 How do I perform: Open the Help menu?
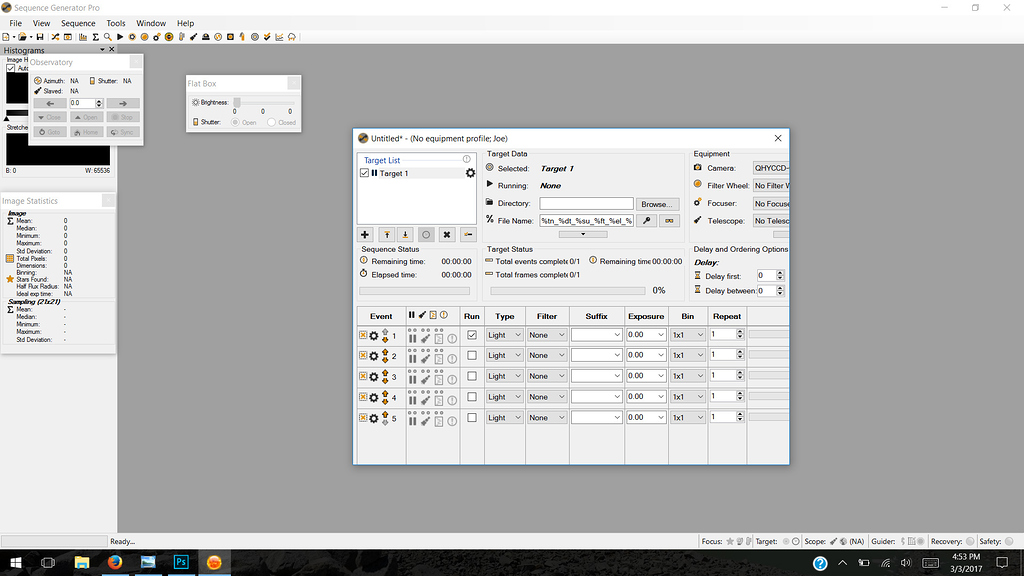(x=185, y=23)
